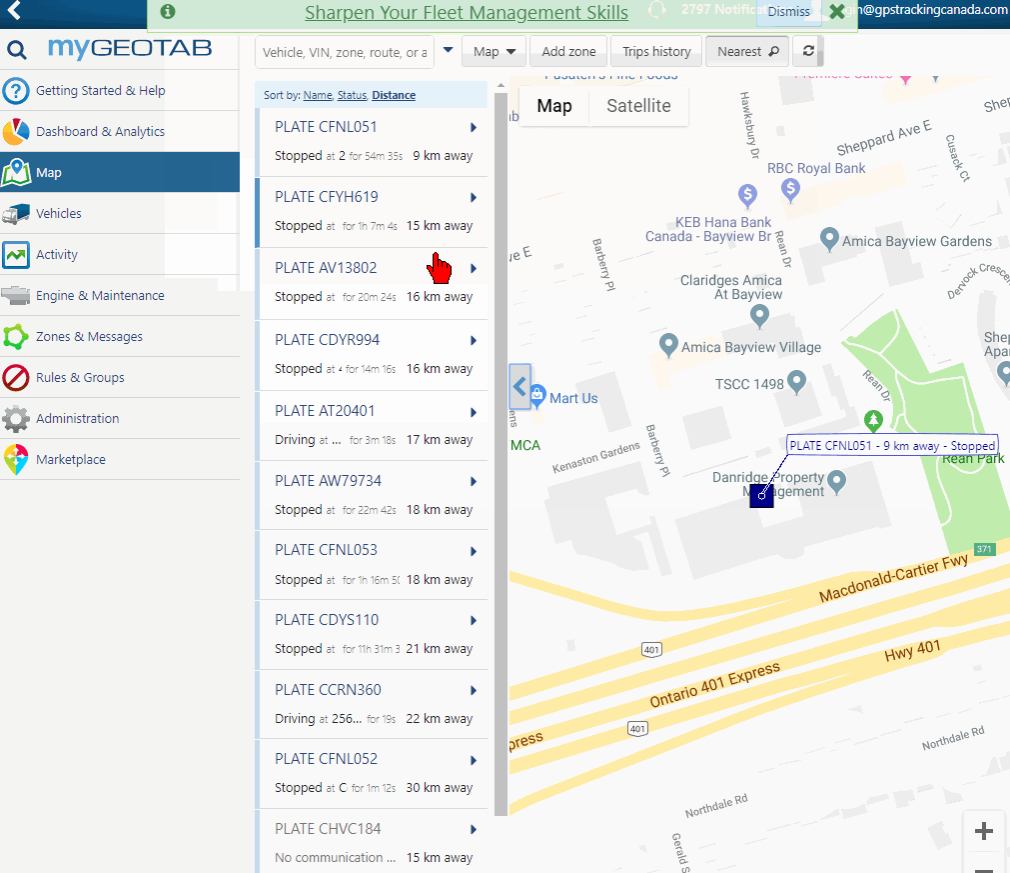
Task: Switch map to Map view tab
Action: (x=554, y=106)
